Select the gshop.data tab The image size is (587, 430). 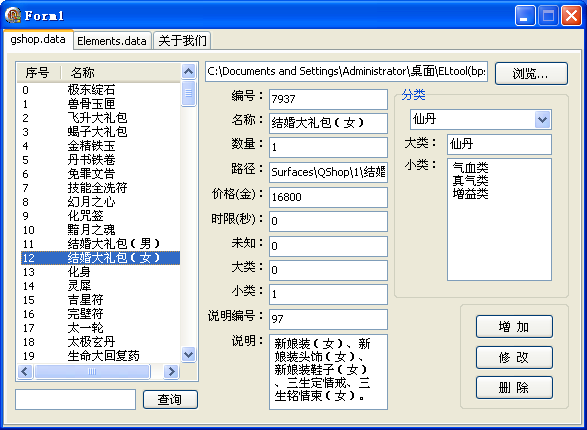click(38, 39)
